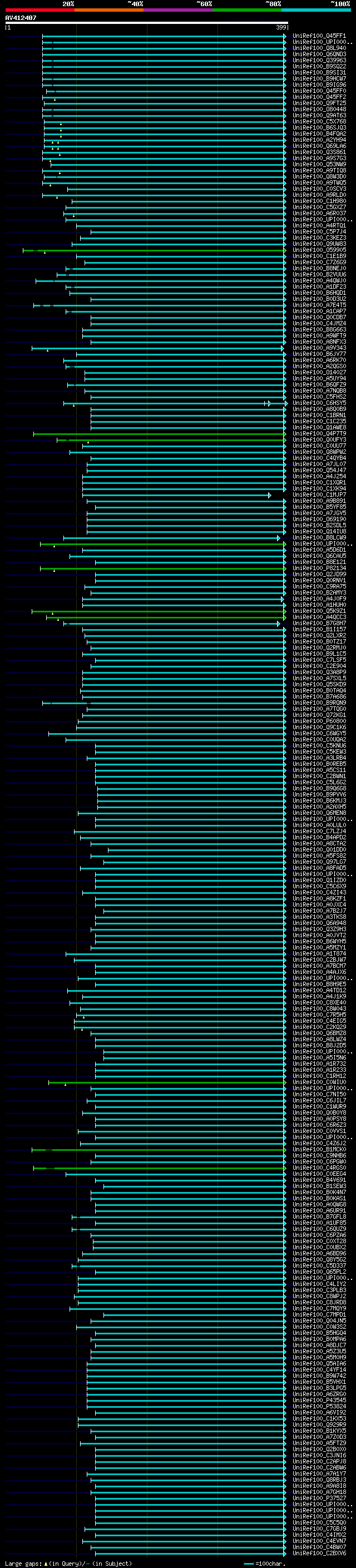Click the orange ~40% identity scale segment

click(x=109, y=10)
